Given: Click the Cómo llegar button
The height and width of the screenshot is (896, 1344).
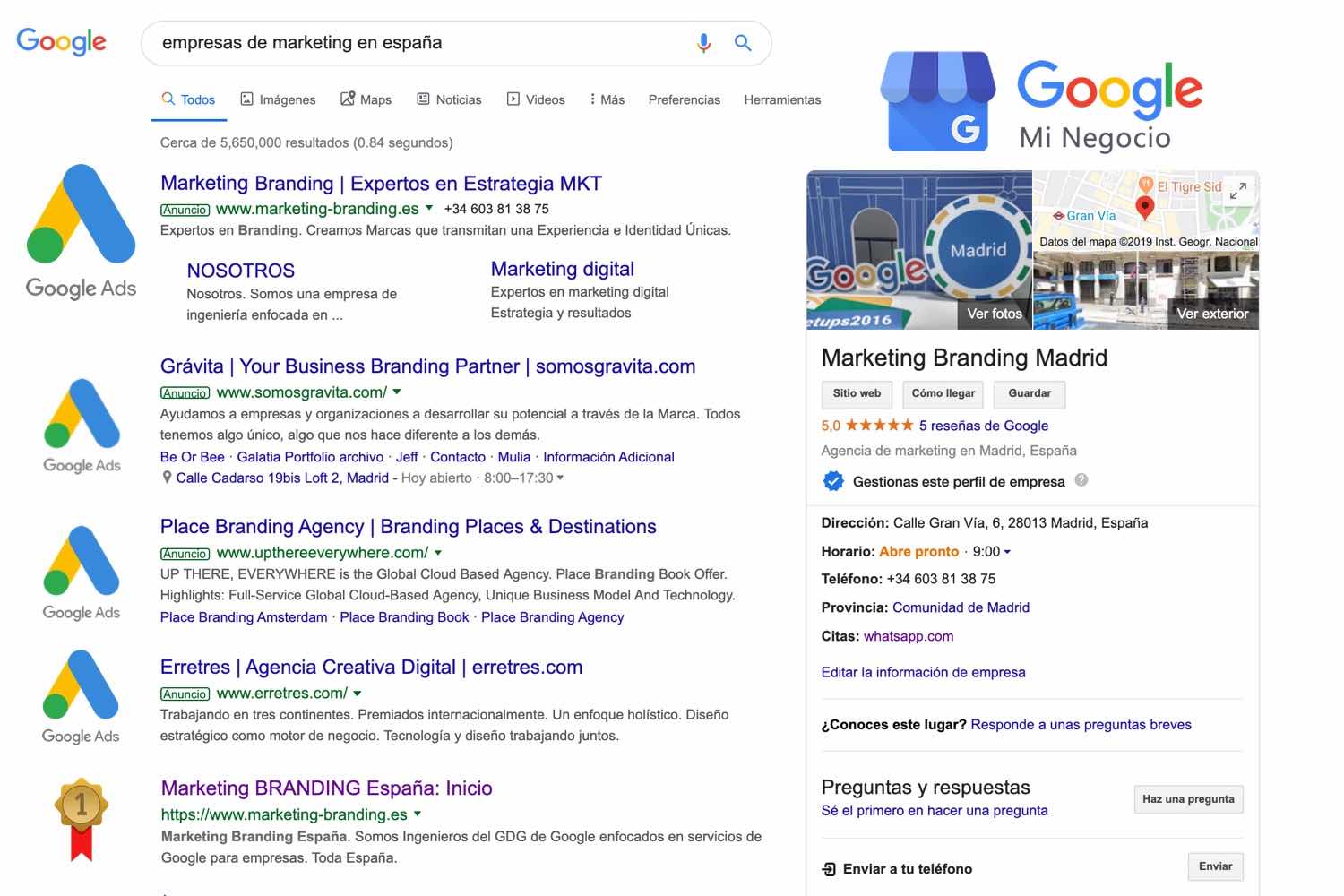Looking at the screenshot, I should [943, 394].
